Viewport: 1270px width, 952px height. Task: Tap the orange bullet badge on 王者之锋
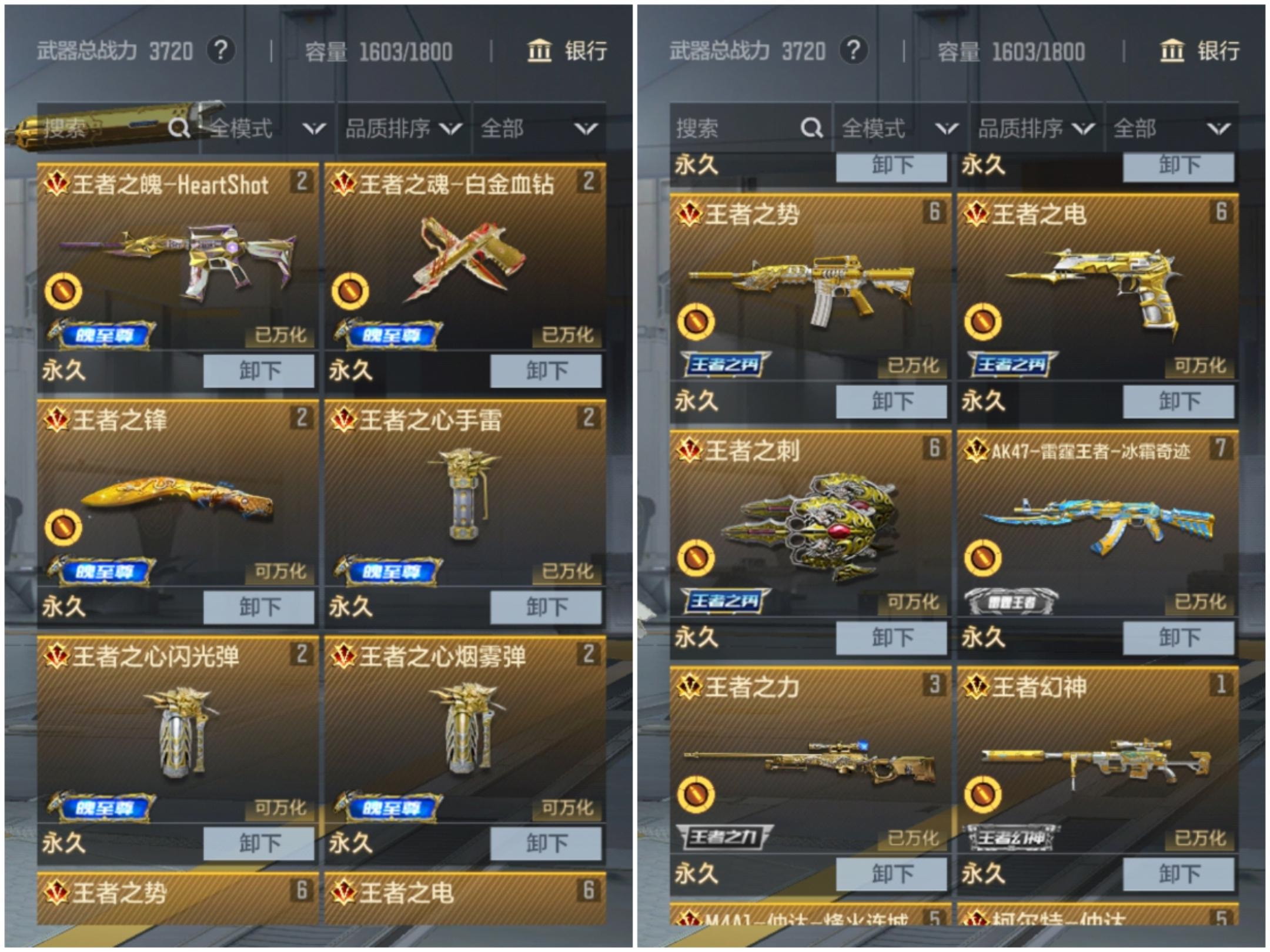[x=63, y=527]
